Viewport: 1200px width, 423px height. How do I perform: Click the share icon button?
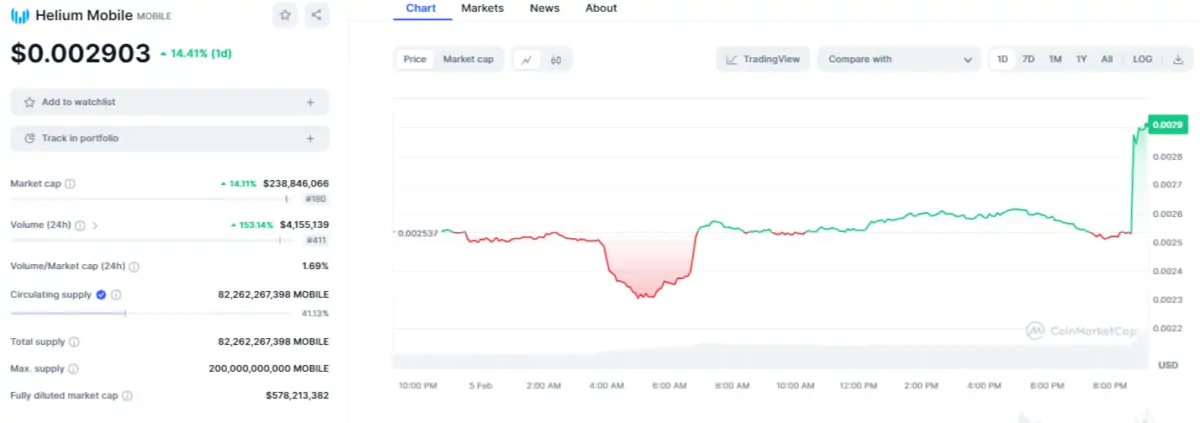coord(316,15)
